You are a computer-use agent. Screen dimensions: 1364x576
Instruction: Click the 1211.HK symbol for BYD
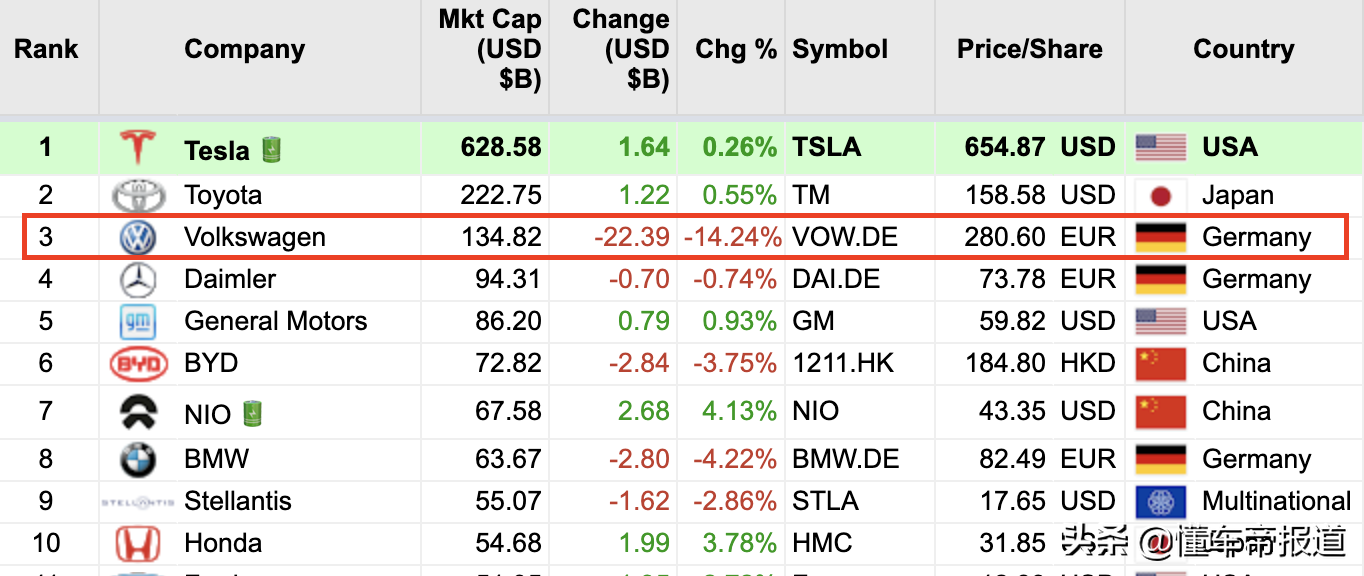click(x=843, y=363)
